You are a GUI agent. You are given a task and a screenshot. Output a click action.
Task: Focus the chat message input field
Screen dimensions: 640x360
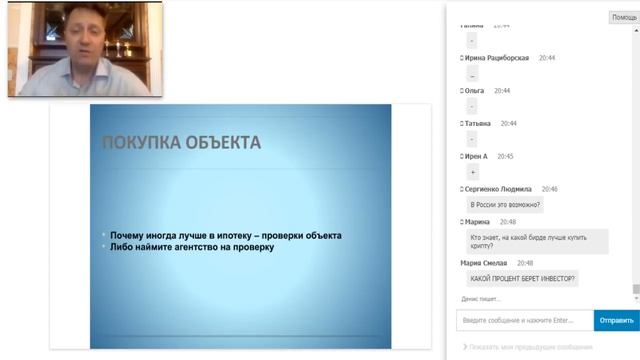[x=525, y=320]
